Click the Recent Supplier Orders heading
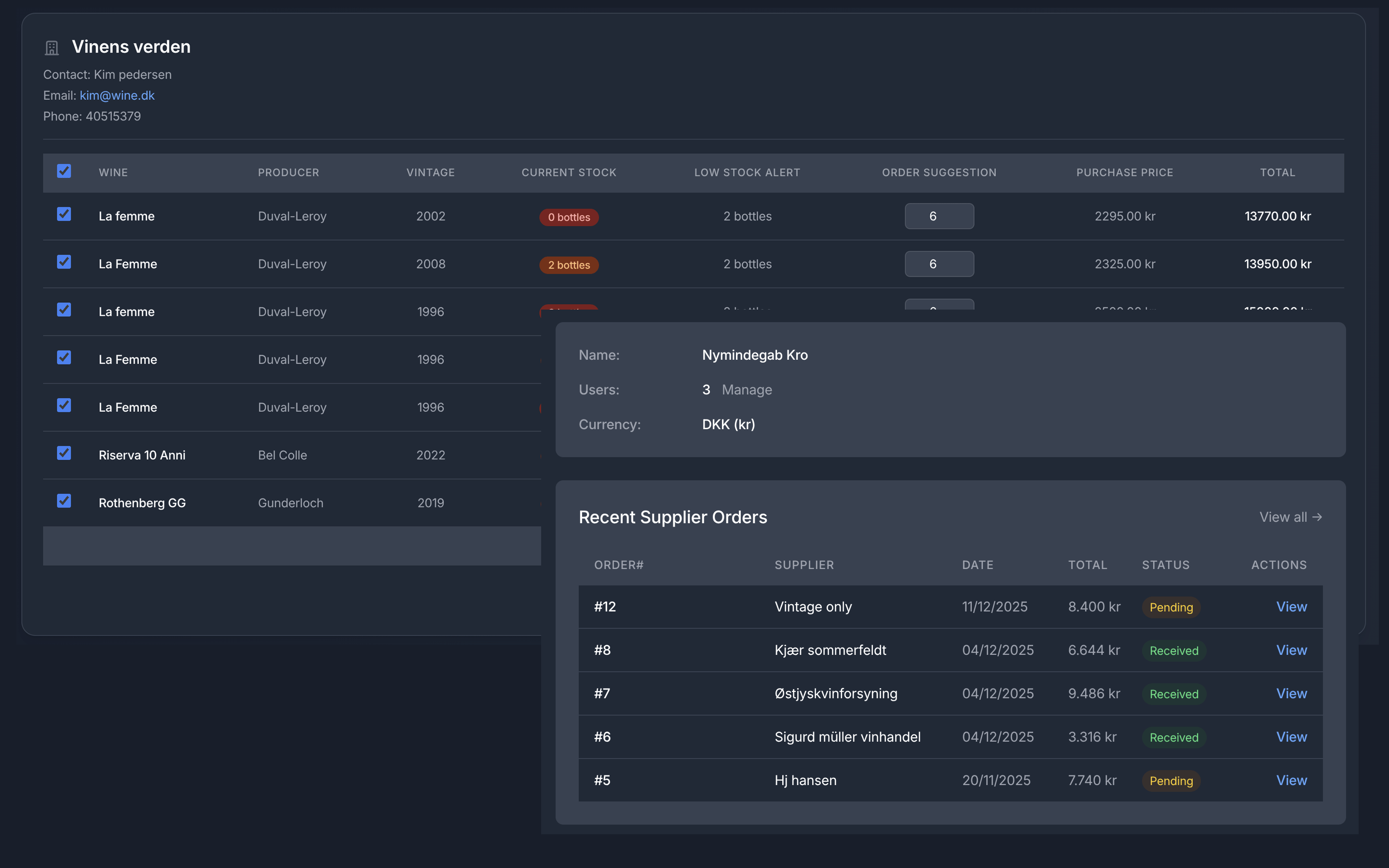The image size is (1389, 868). 673,517
